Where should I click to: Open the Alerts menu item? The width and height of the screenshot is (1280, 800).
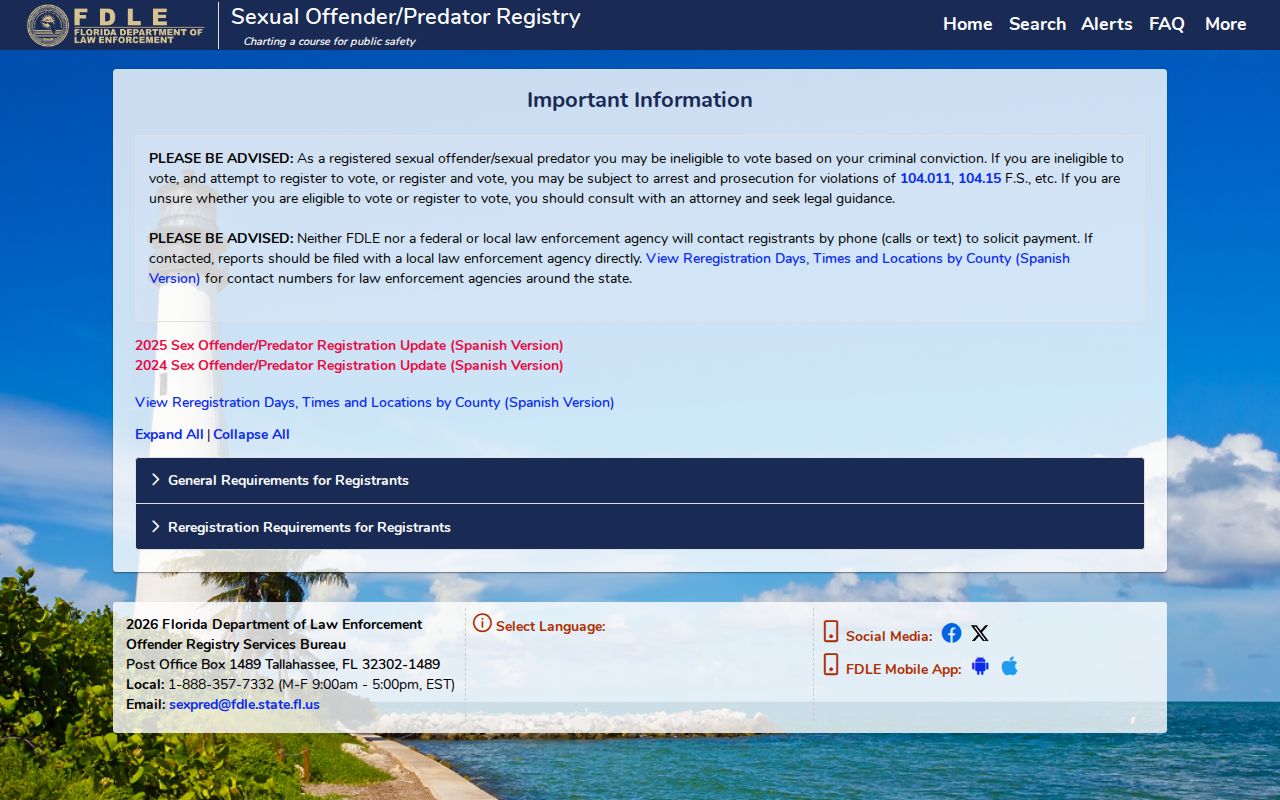point(1107,24)
